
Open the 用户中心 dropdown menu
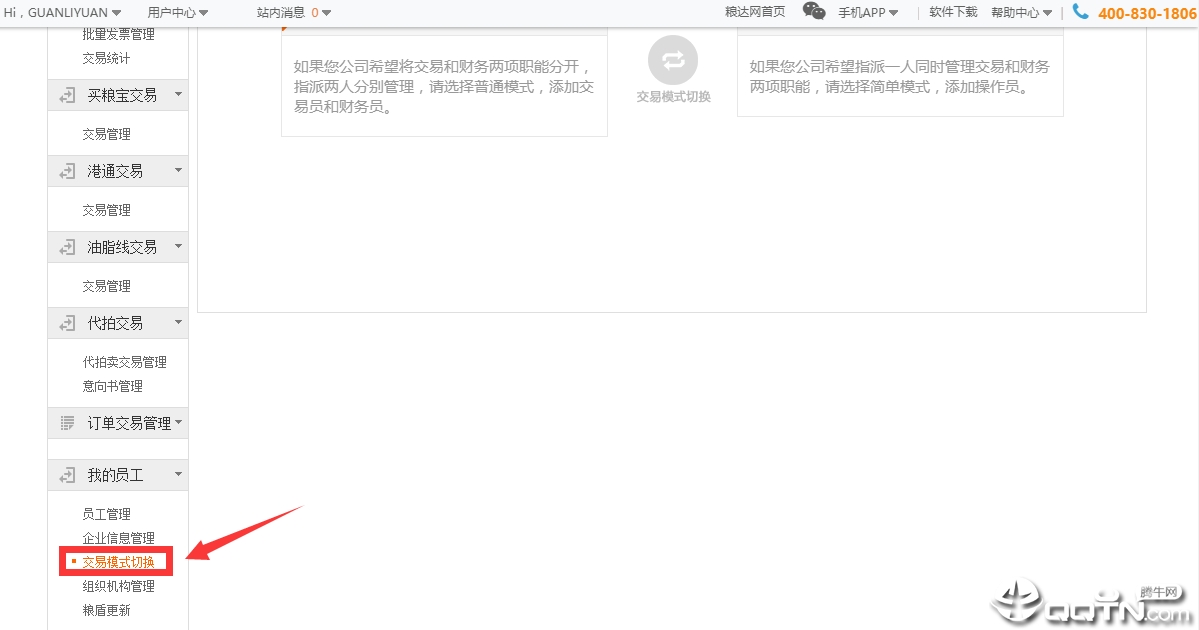point(177,13)
